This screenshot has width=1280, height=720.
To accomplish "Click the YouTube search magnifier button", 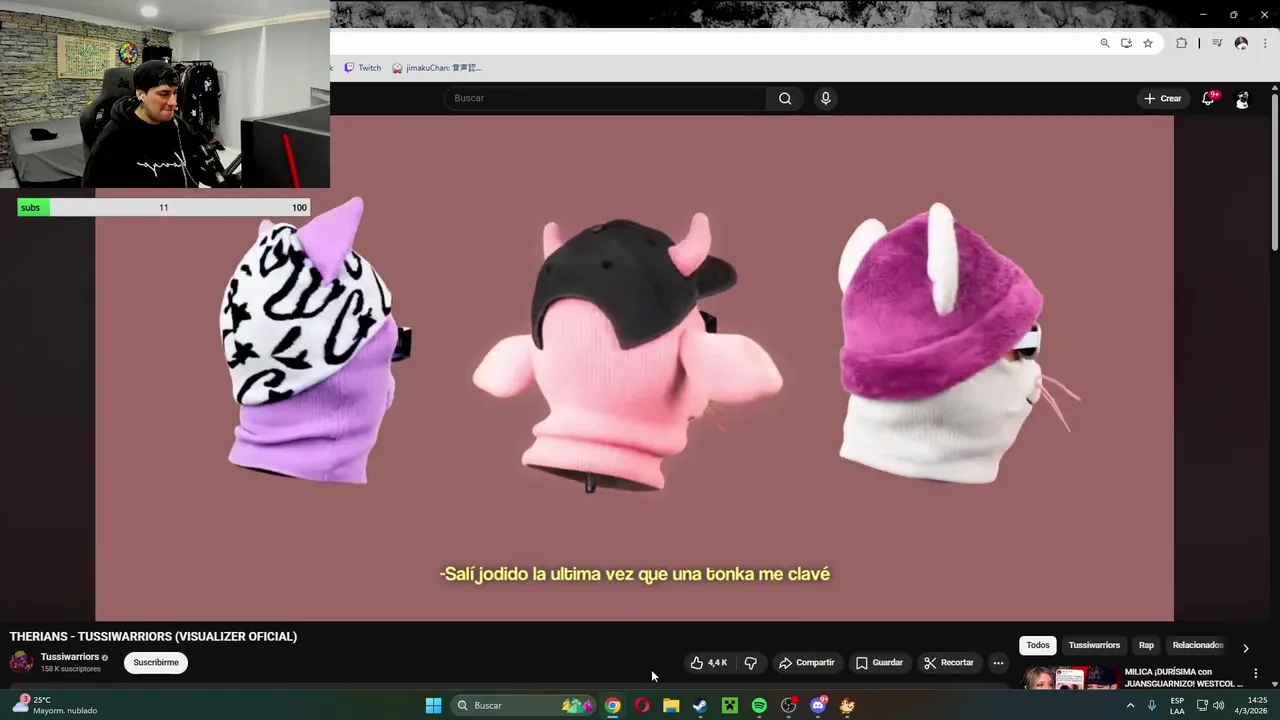I will tap(785, 98).
